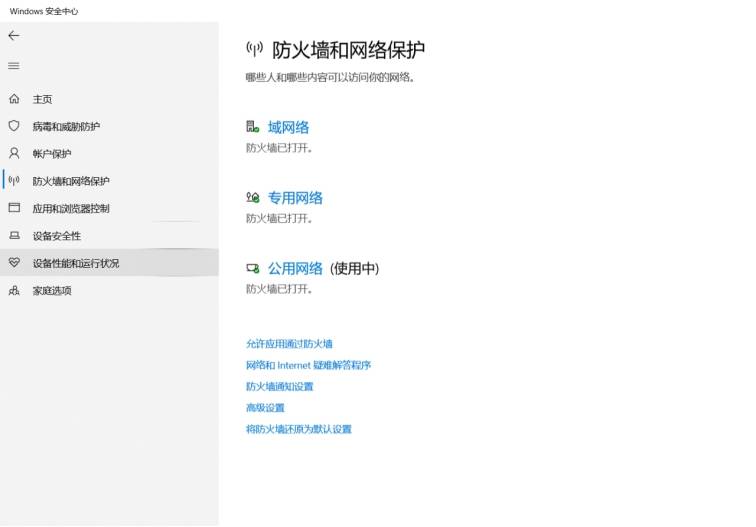Click the laptop icon for 设备安全性
The image size is (756, 527).
(x=14, y=235)
